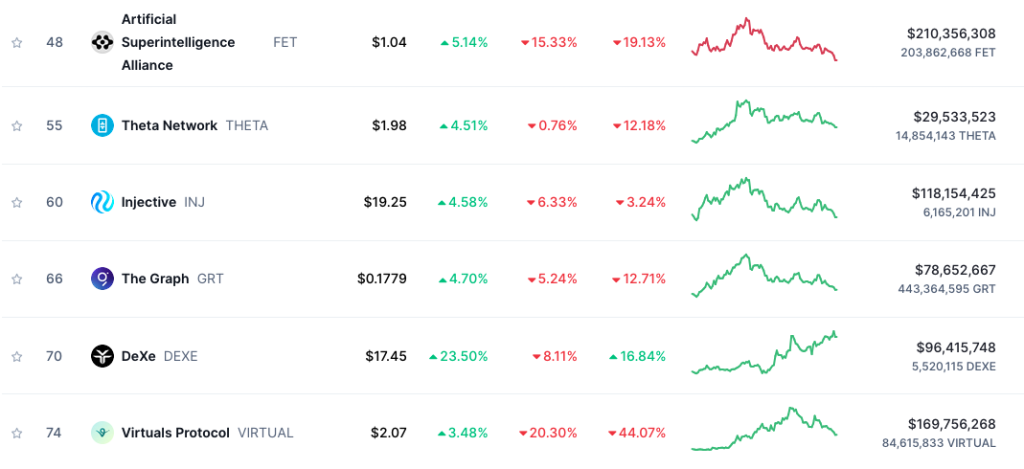This screenshot has height=469, width=1024.
Task: Open DeXe 7-day sparkline chart
Action: click(764, 352)
